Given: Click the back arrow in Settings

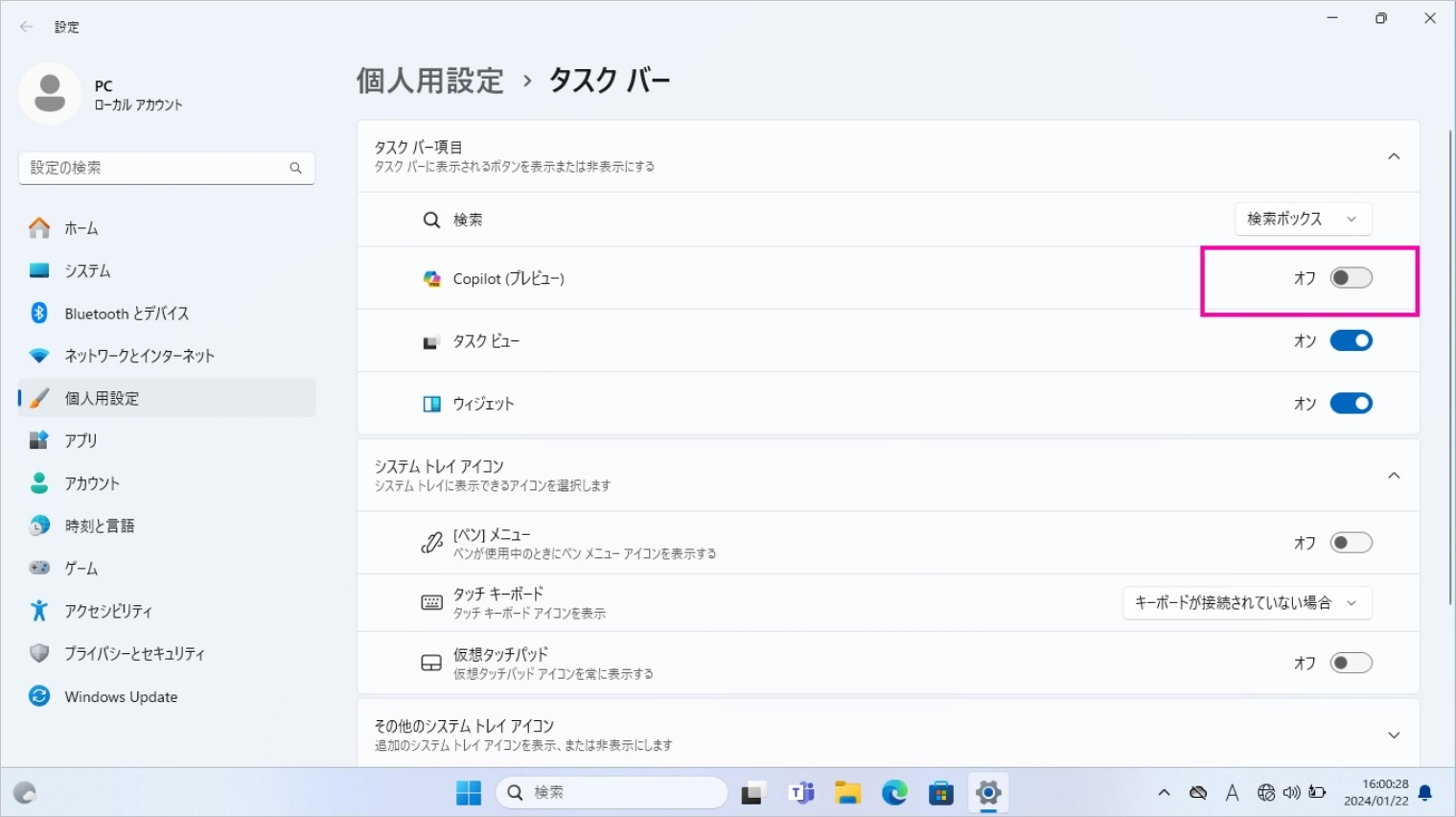Looking at the screenshot, I should click(26, 27).
